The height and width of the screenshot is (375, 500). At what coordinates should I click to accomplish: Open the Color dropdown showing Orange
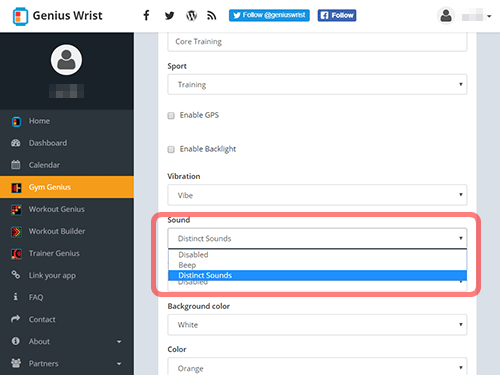[317, 367]
